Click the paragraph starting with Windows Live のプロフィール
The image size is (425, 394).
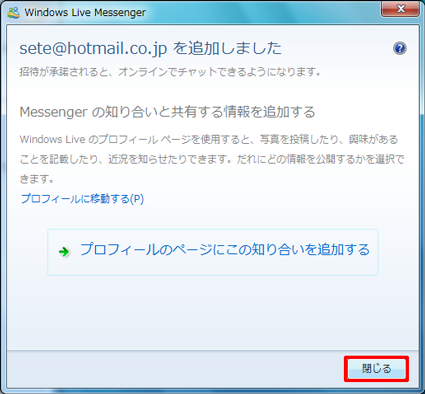(x=212, y=159)
